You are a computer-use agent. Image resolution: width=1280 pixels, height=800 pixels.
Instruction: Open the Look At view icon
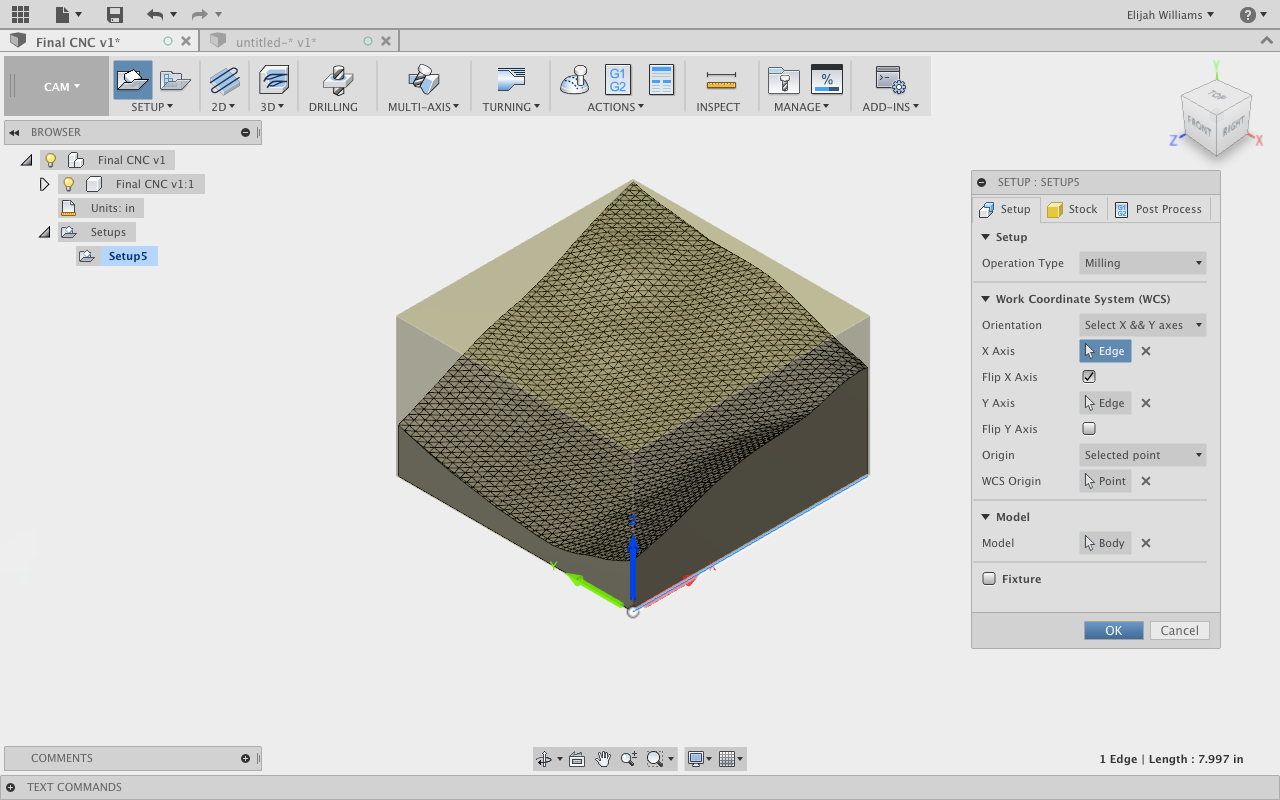(577, 758)
